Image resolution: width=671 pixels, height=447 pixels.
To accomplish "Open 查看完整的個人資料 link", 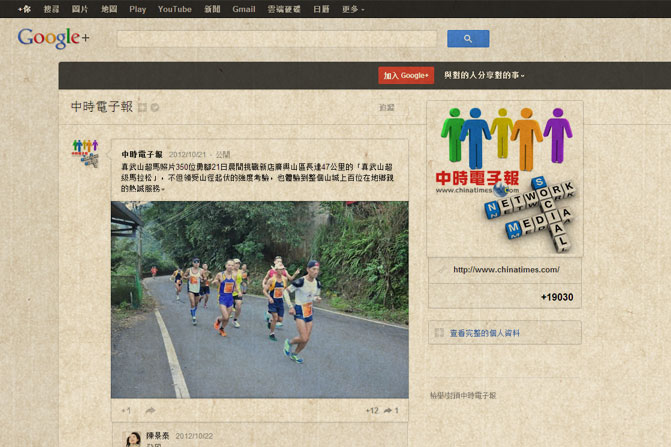I will coord(484,333).
